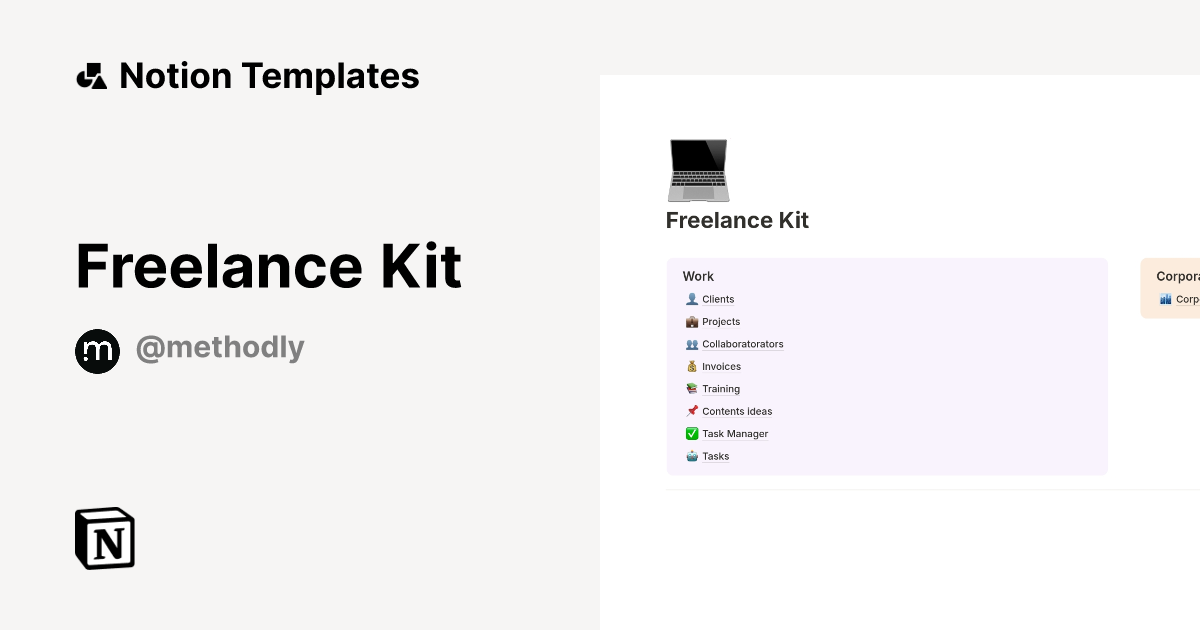Screen dimensions: 1200x630
Task: Click the large Notion N logo
Action: (104, 538)
